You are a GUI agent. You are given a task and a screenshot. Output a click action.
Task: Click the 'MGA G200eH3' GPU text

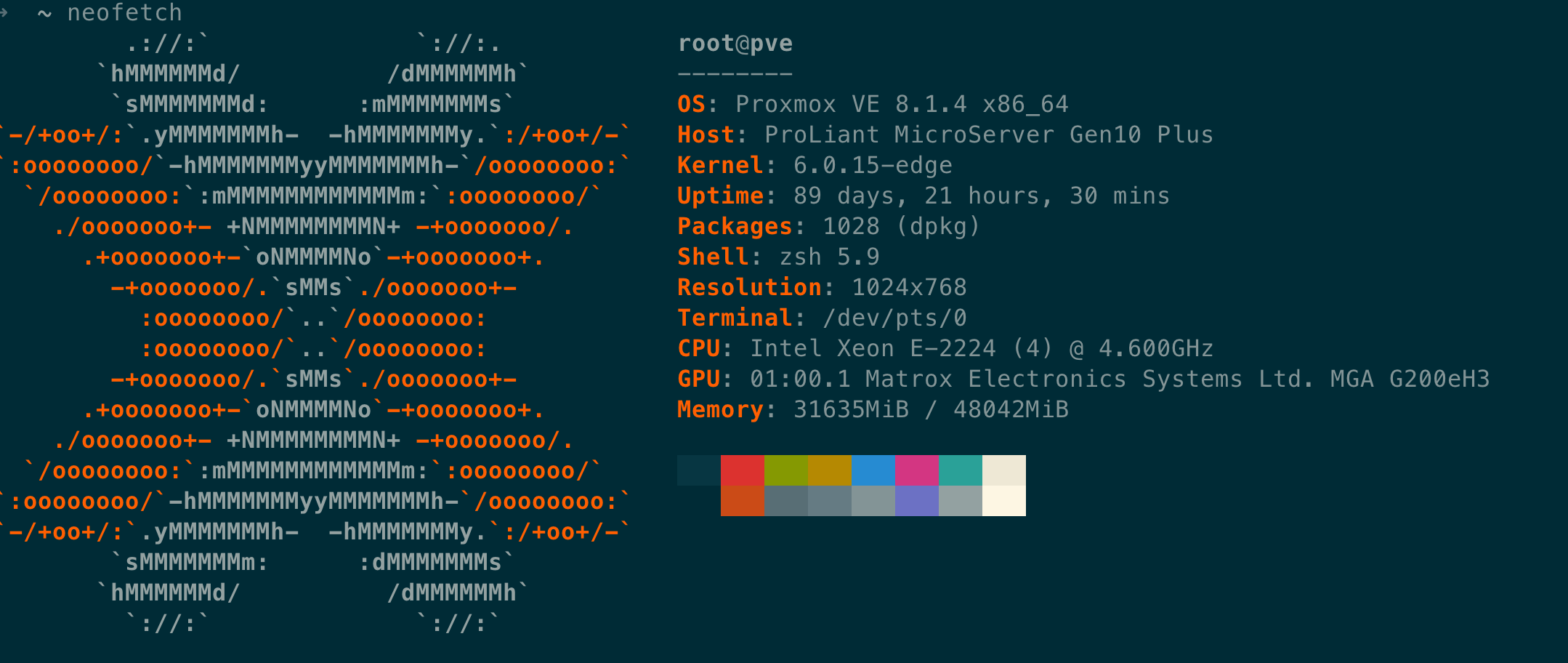(1410, 379)
